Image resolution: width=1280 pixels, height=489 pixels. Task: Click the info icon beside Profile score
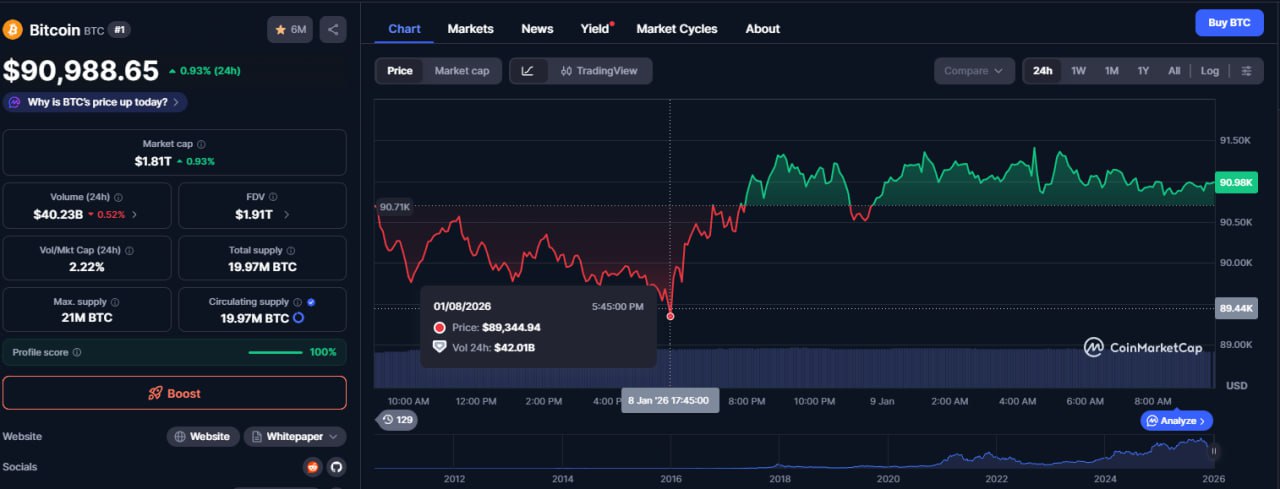tap(77, 352)
